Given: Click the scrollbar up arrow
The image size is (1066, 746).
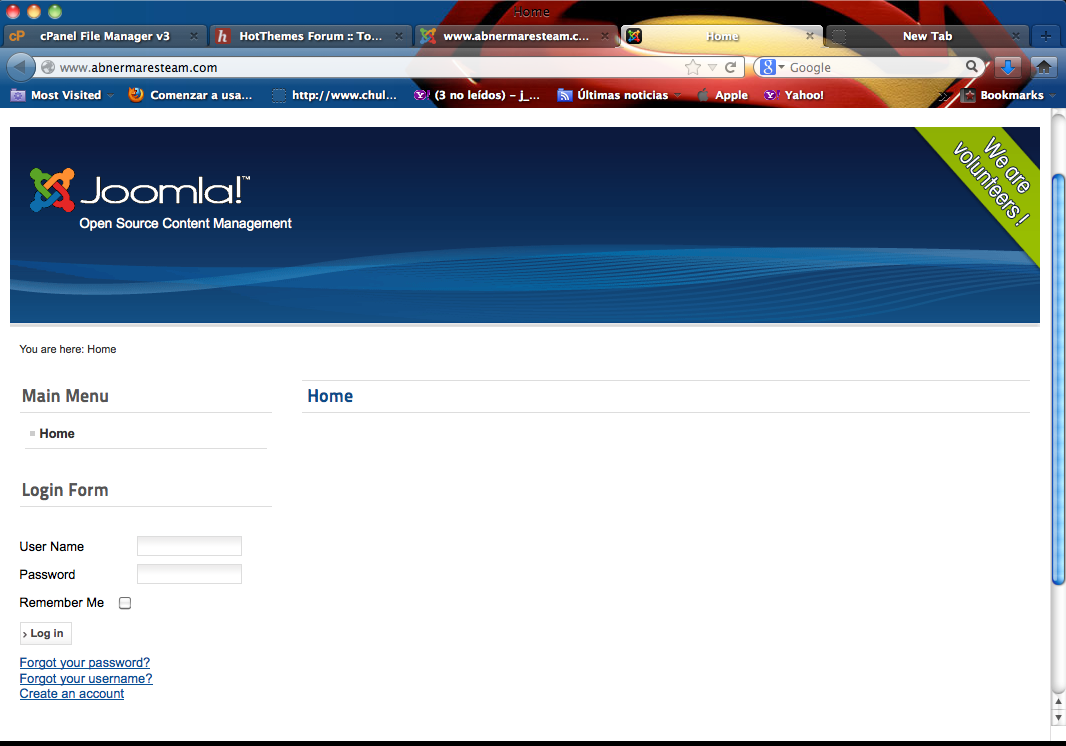Looking at the screenshot, I should tap(1058, 701).
